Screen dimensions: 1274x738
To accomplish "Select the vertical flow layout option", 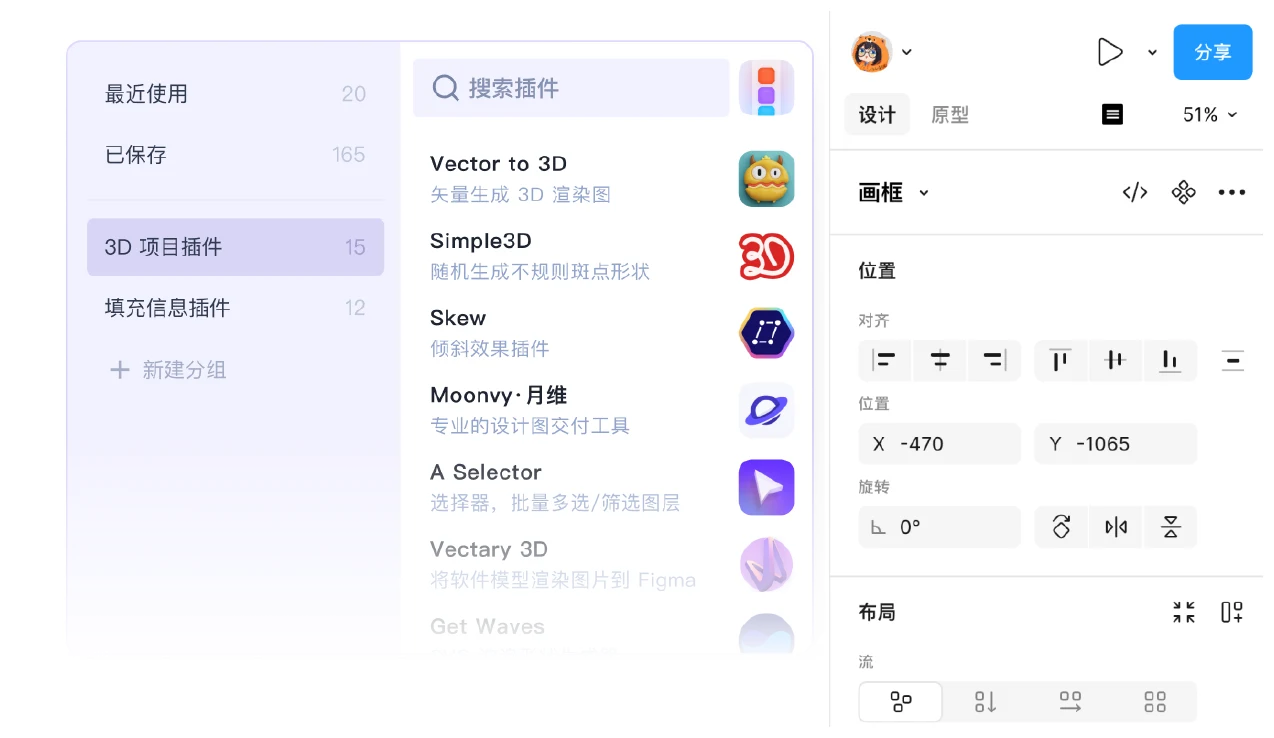I will 986,702.
